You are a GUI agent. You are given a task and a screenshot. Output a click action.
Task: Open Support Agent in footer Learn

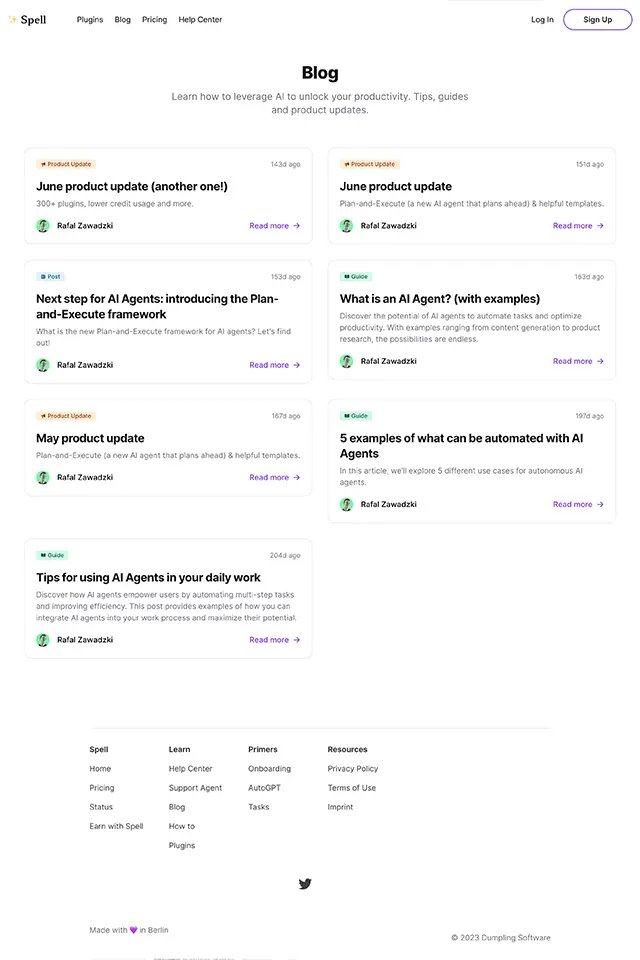point(195,788)
